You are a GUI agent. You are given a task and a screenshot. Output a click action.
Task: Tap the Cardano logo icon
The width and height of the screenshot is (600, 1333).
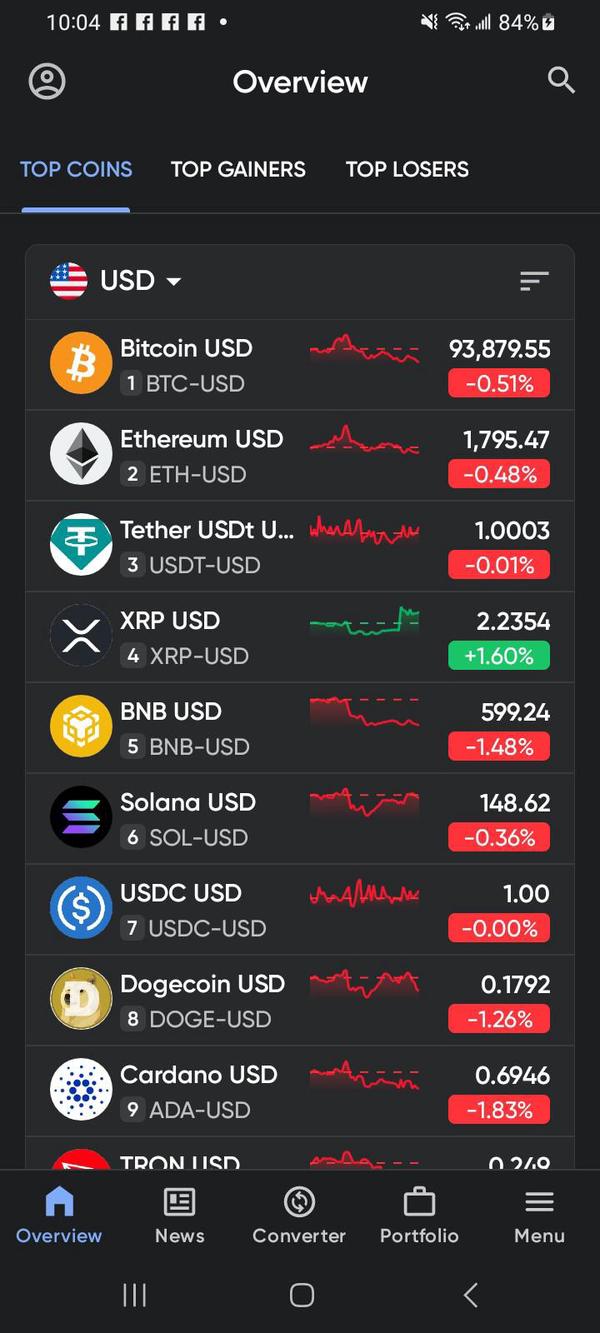(x=81, y=1090)
